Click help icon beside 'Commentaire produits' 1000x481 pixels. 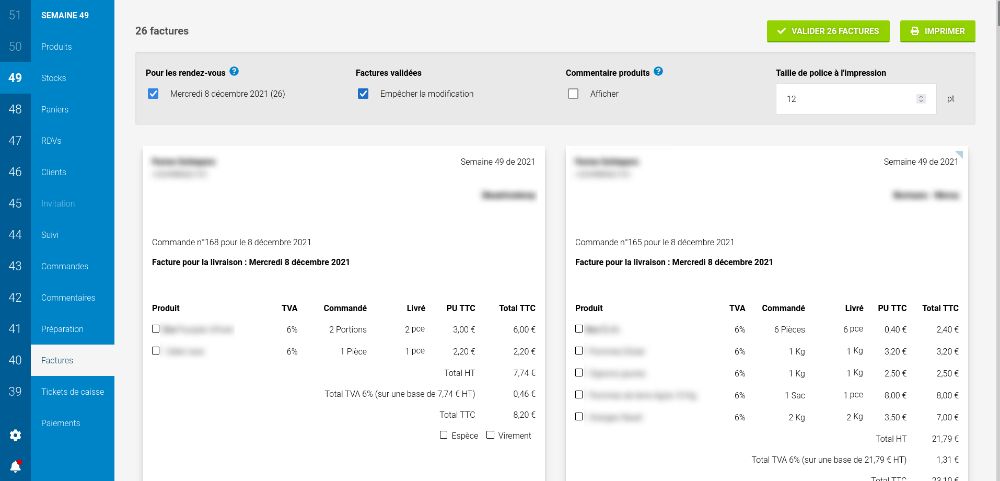(659, 72)
